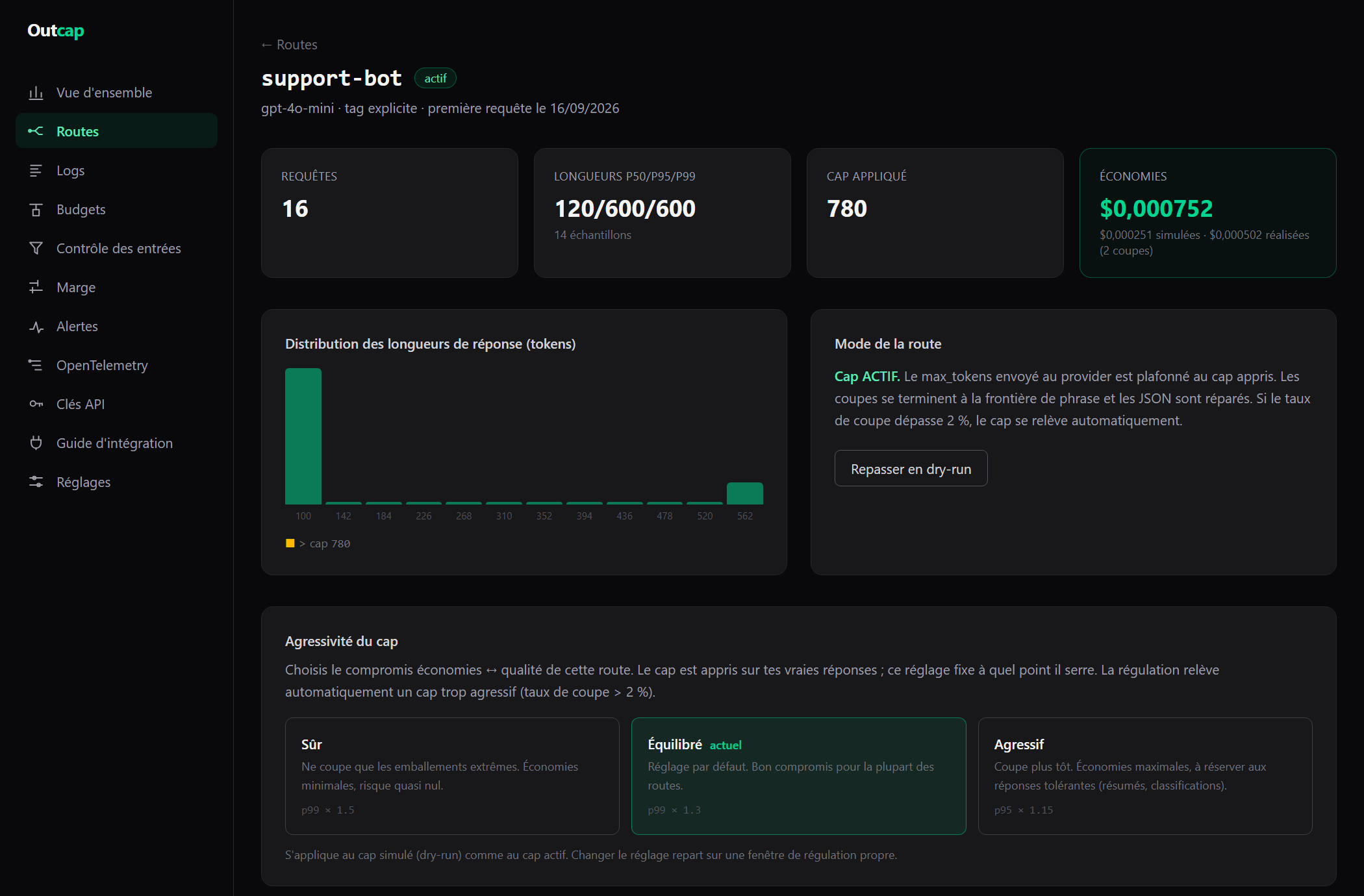Open the Vue d'ensemble bar-chart icon

[36, 93]
